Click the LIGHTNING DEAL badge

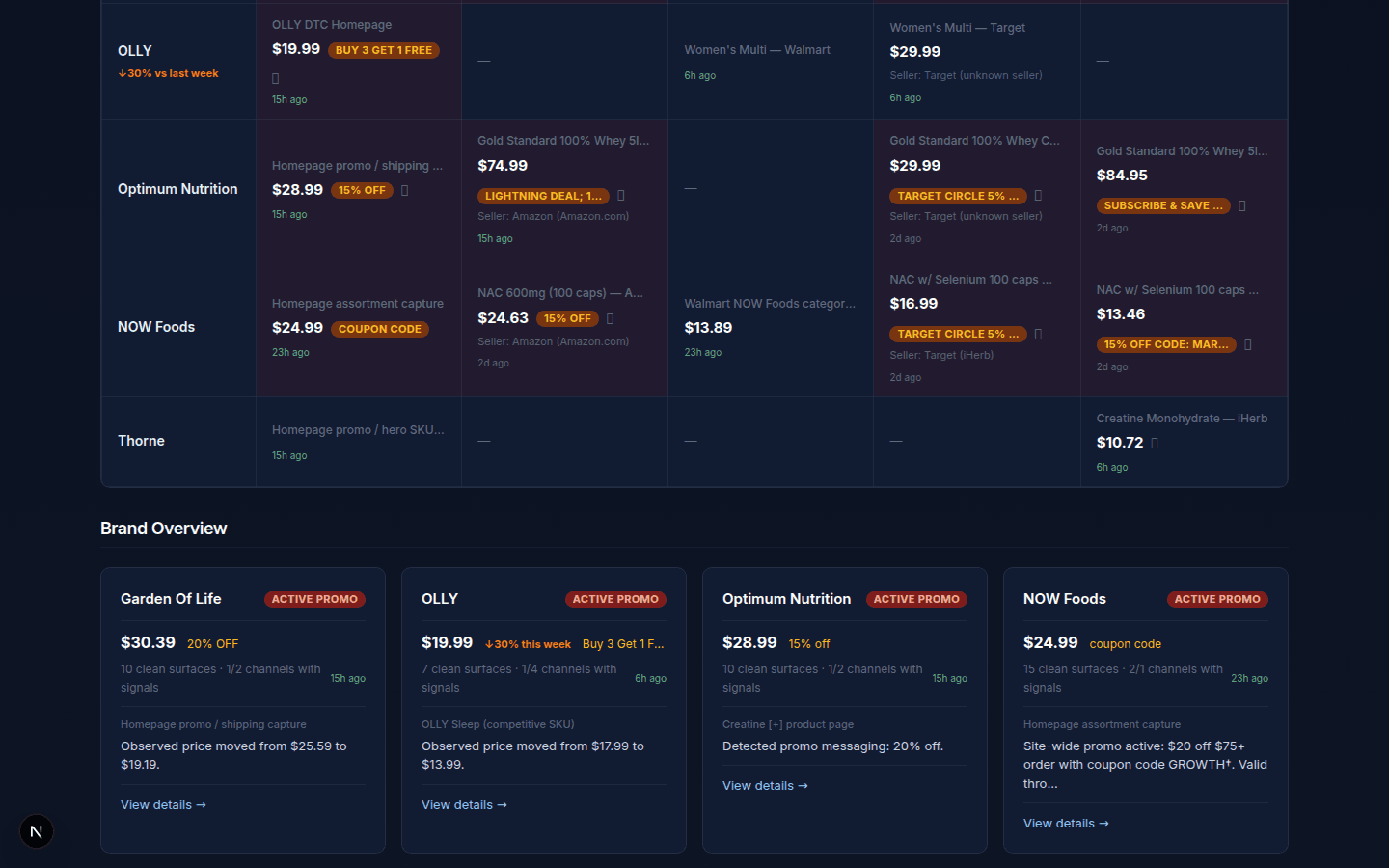543,196
